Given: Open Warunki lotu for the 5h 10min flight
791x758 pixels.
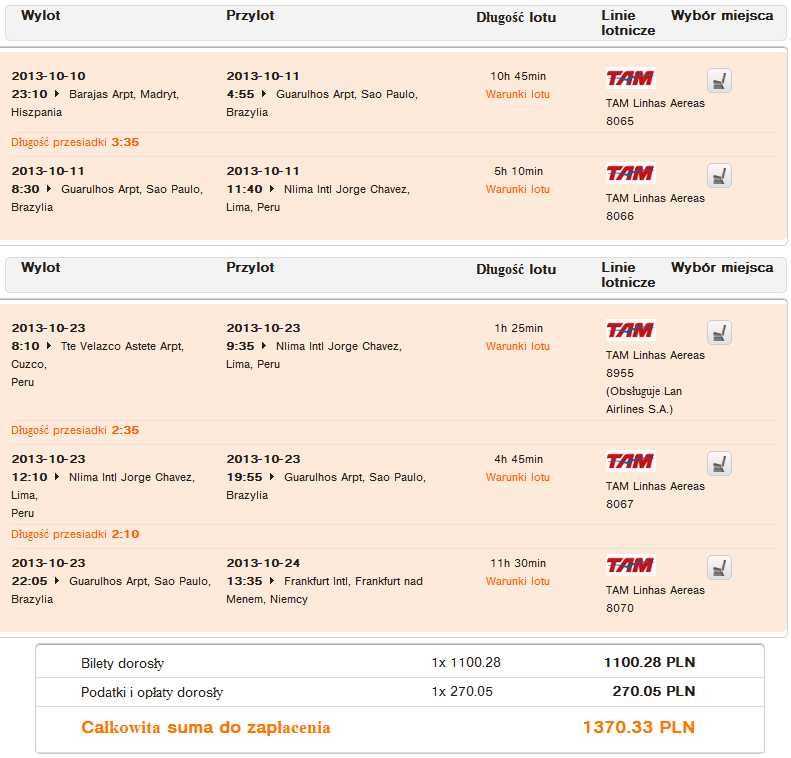Looking at the screenshot, I should click(517, 190).
